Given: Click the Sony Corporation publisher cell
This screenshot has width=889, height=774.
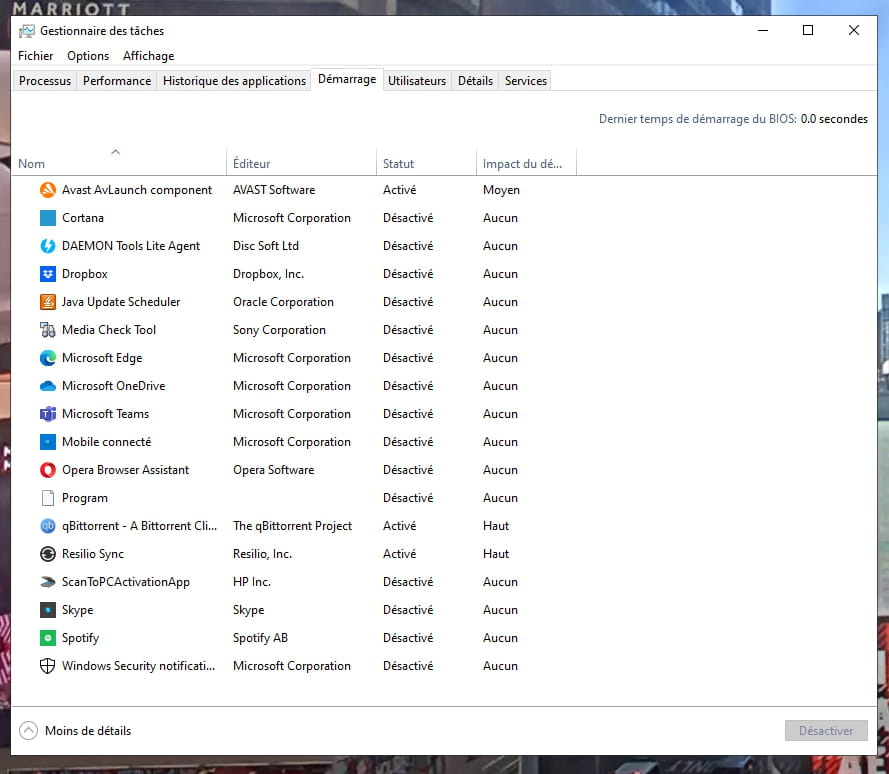Looking at the screenshot, I should coord(280,329).
